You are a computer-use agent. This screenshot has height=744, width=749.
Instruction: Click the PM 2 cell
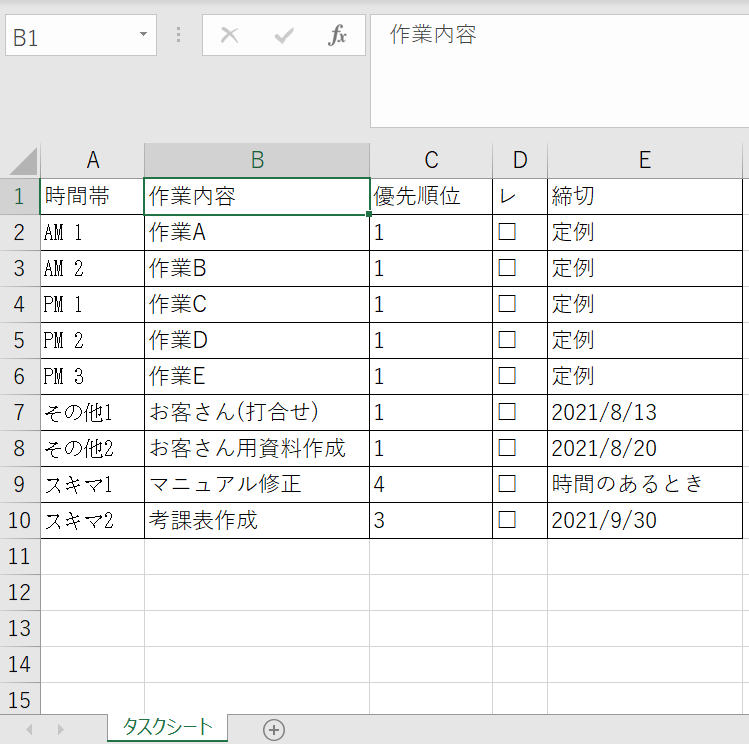point(92,340)
